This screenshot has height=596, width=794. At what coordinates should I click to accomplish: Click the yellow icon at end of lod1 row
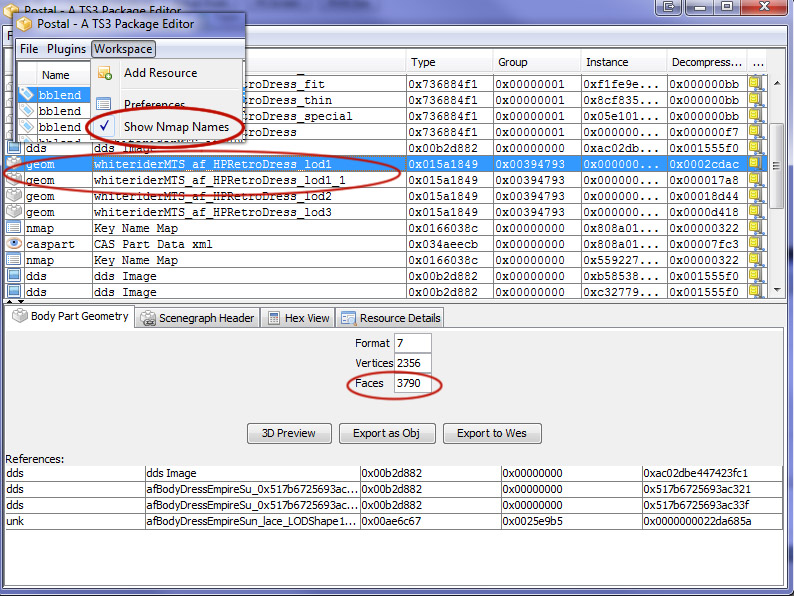click(x=755, y=163)
